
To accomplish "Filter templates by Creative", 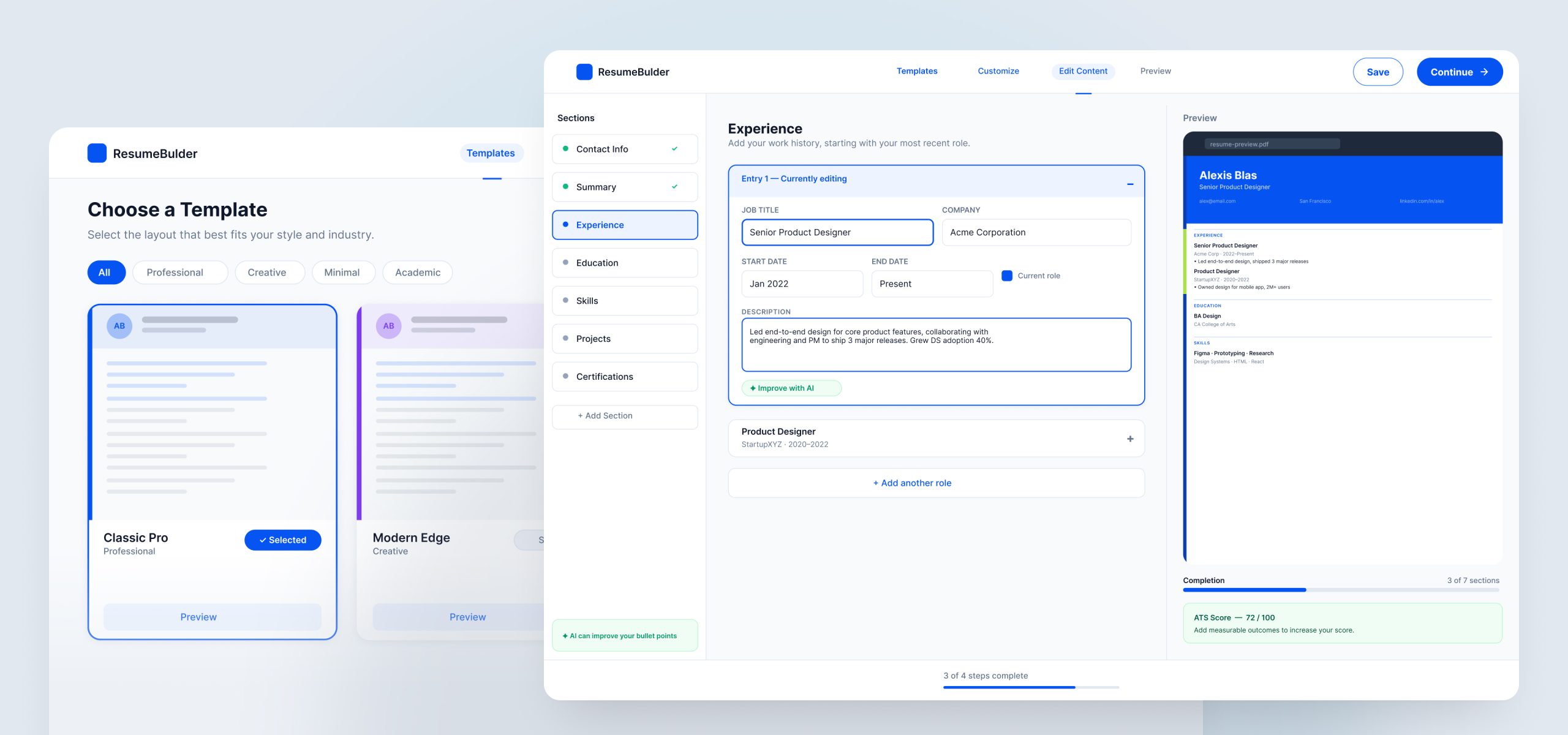I will (269, 272).
